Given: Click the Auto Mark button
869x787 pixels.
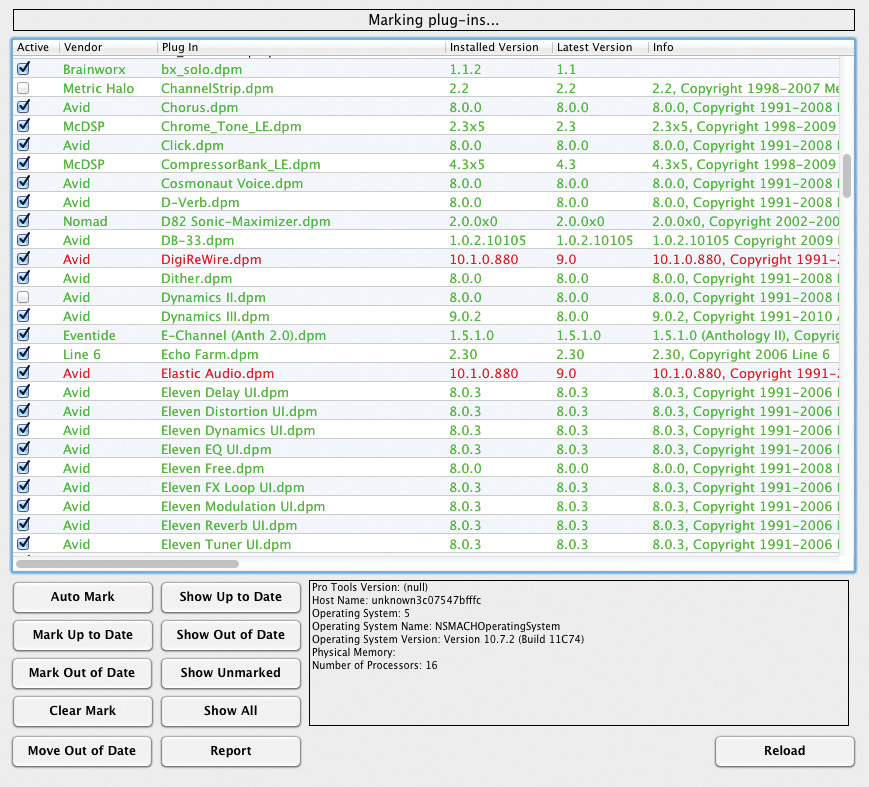Looking at the screenshot, I should coord(83,597).
